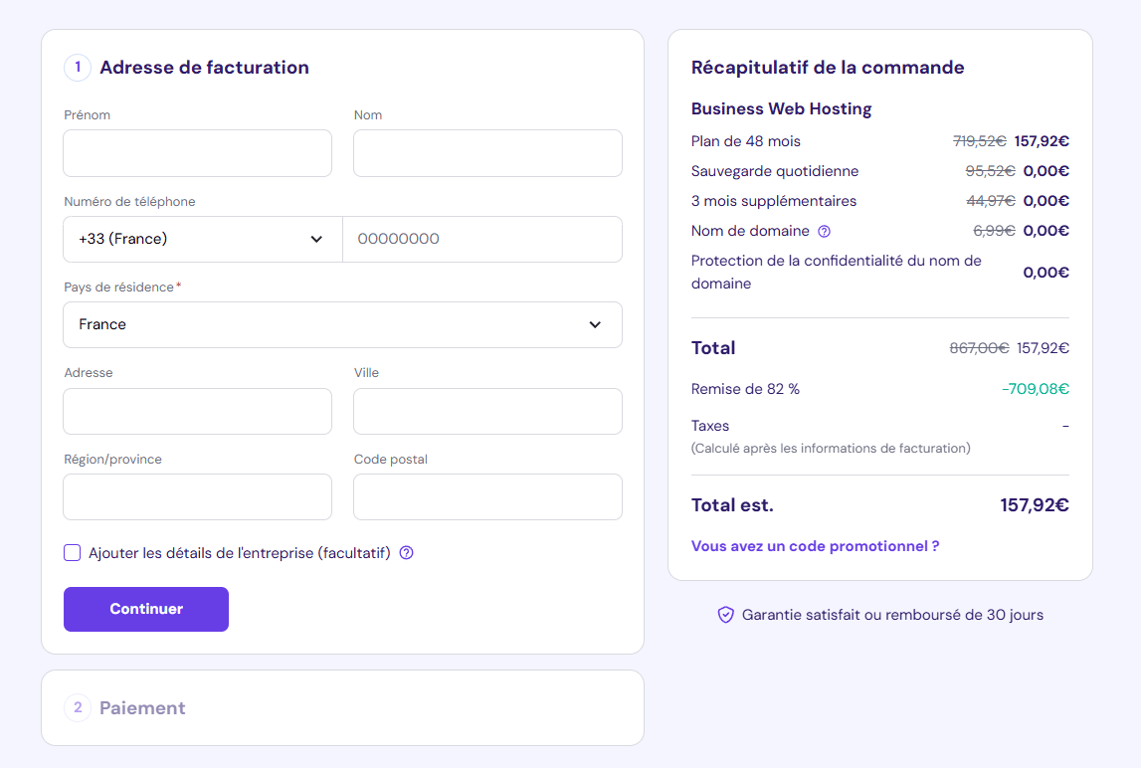Image resolution: width=1141 pixels, height=768 pixels.
Task: Select the step 1 circle icon
Action: click(x=77, y=67)
